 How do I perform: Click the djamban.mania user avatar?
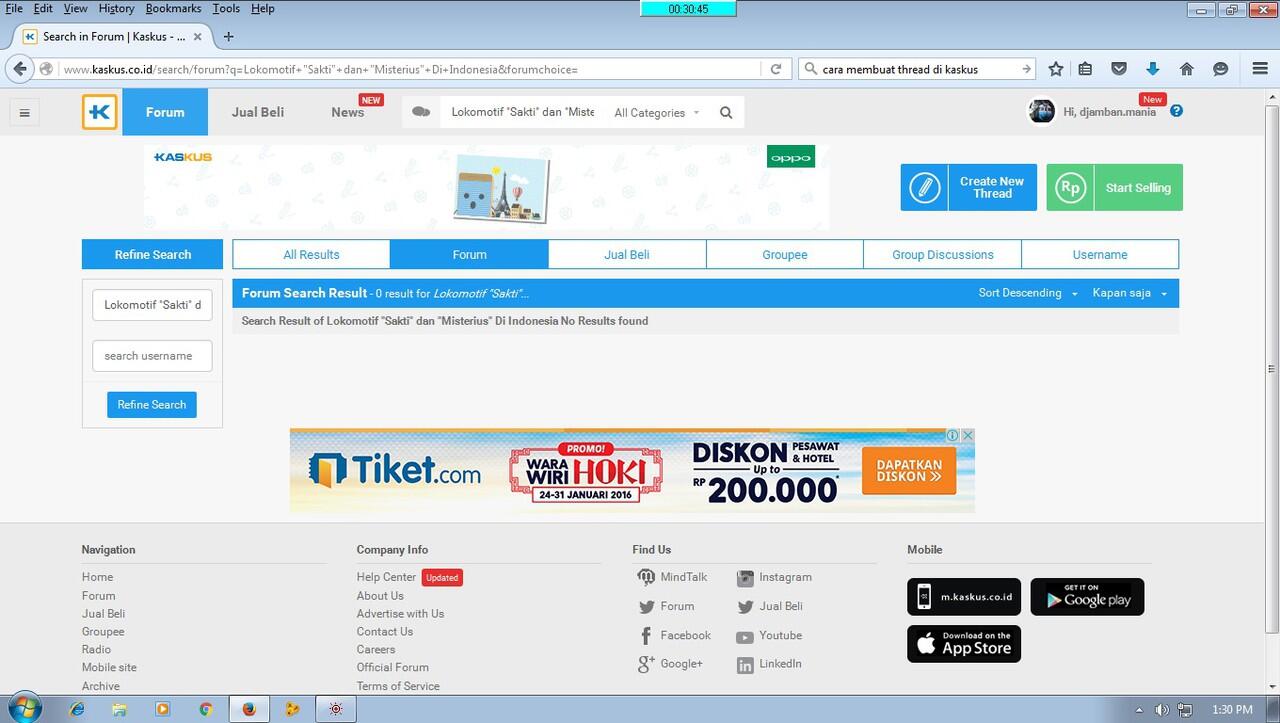(x=1042, y=111)
